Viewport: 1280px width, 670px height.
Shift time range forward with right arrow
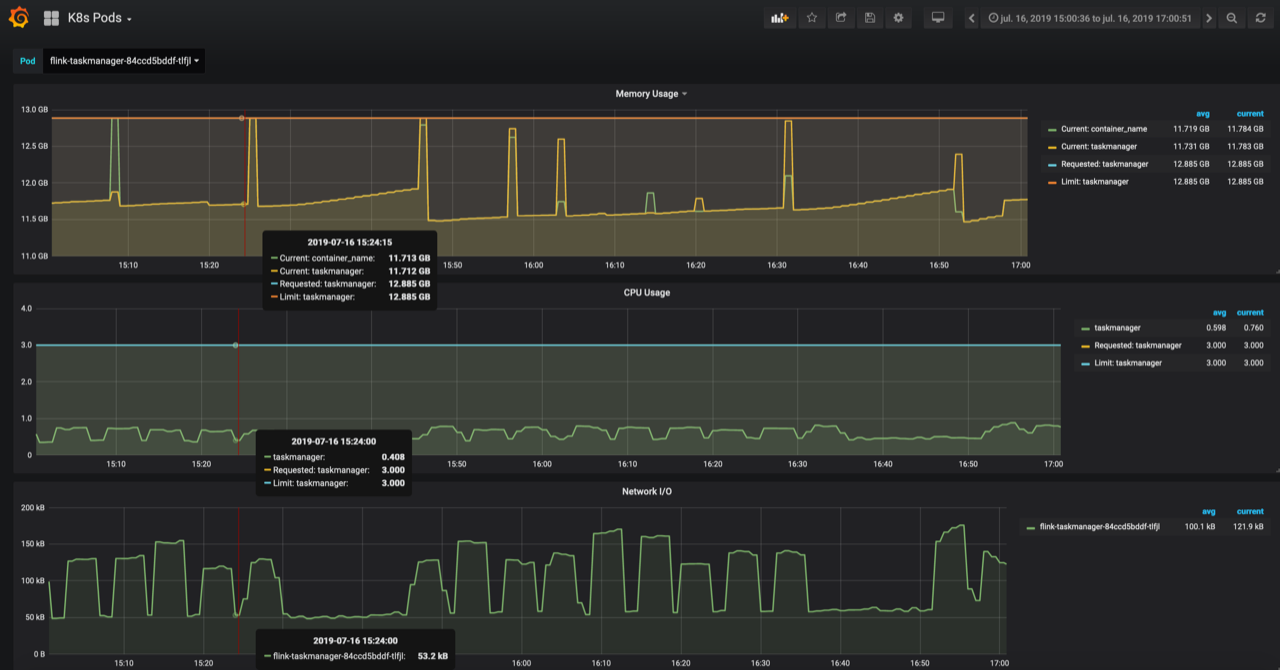(x=1209, y=18)
